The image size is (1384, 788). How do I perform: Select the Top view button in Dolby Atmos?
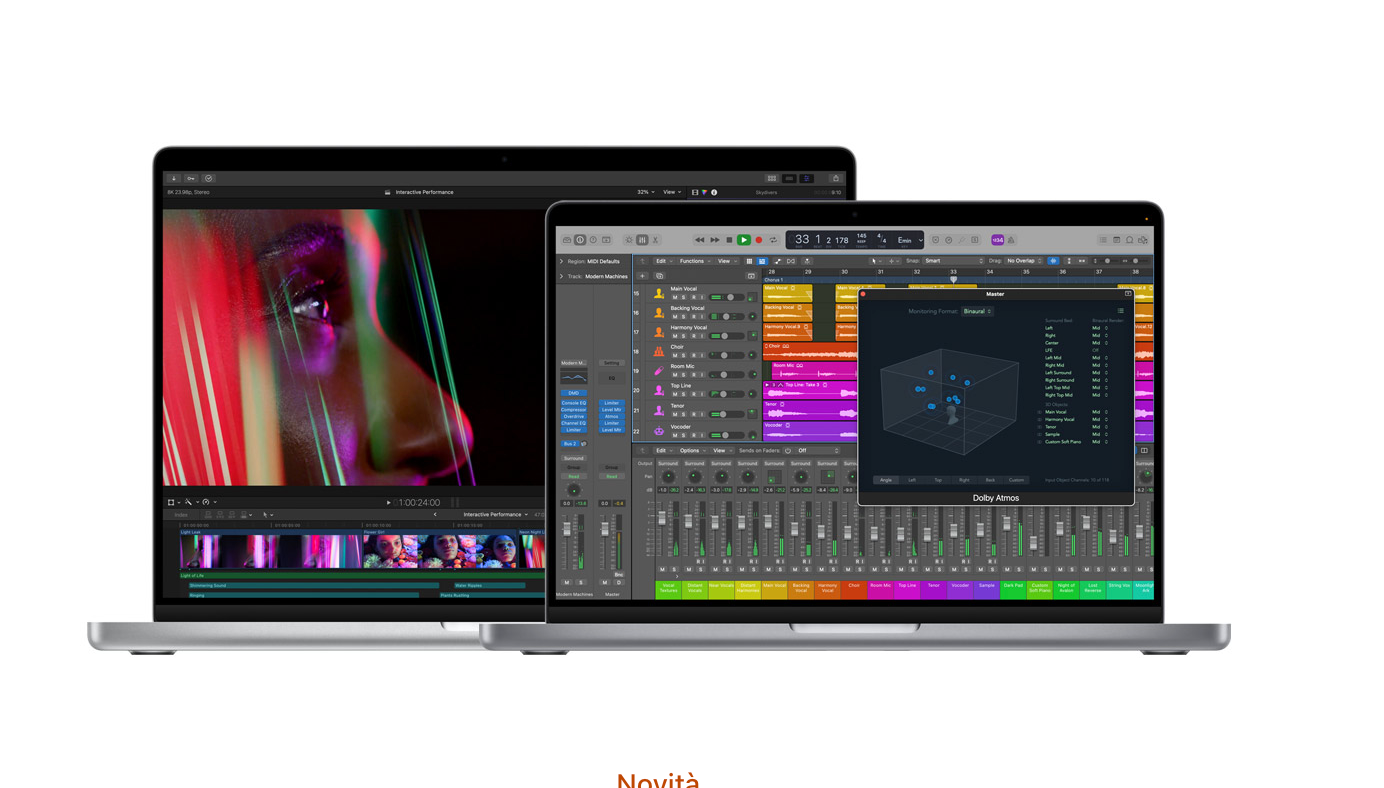pos(938,479)
